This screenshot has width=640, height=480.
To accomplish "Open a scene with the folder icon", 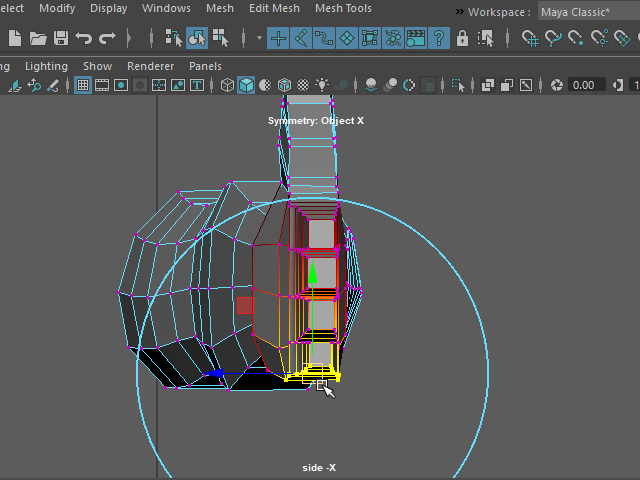I will point(38,38).
